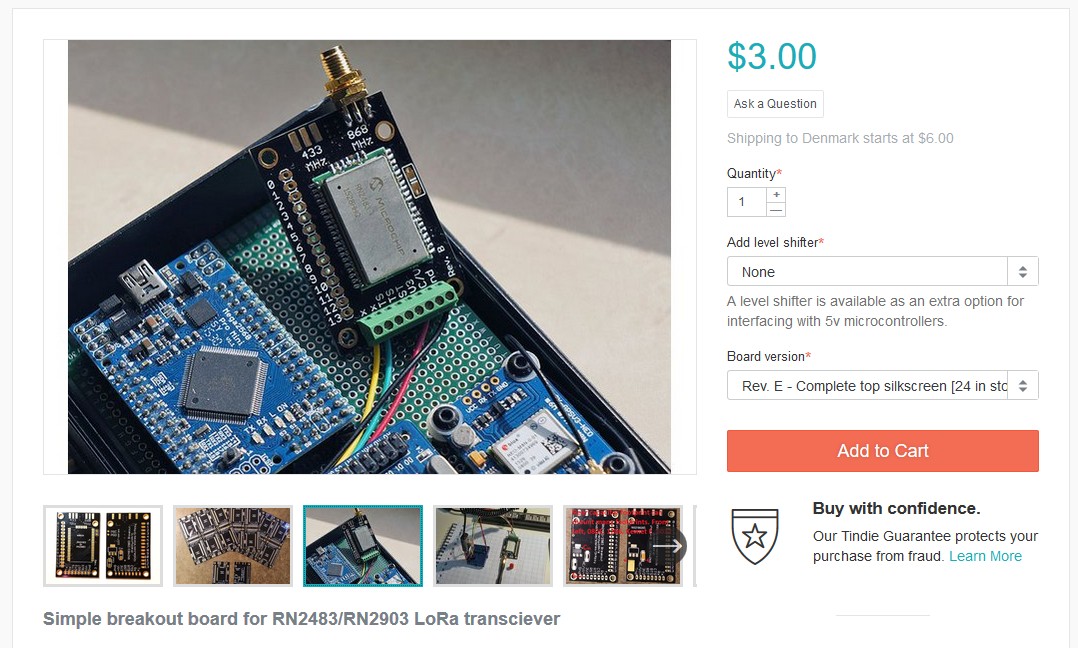Image resolution: width=1078 pixels, height=648 pixels.
Task: Select the thumbnail of many panelized boards
Action: (x=233, y=546)
